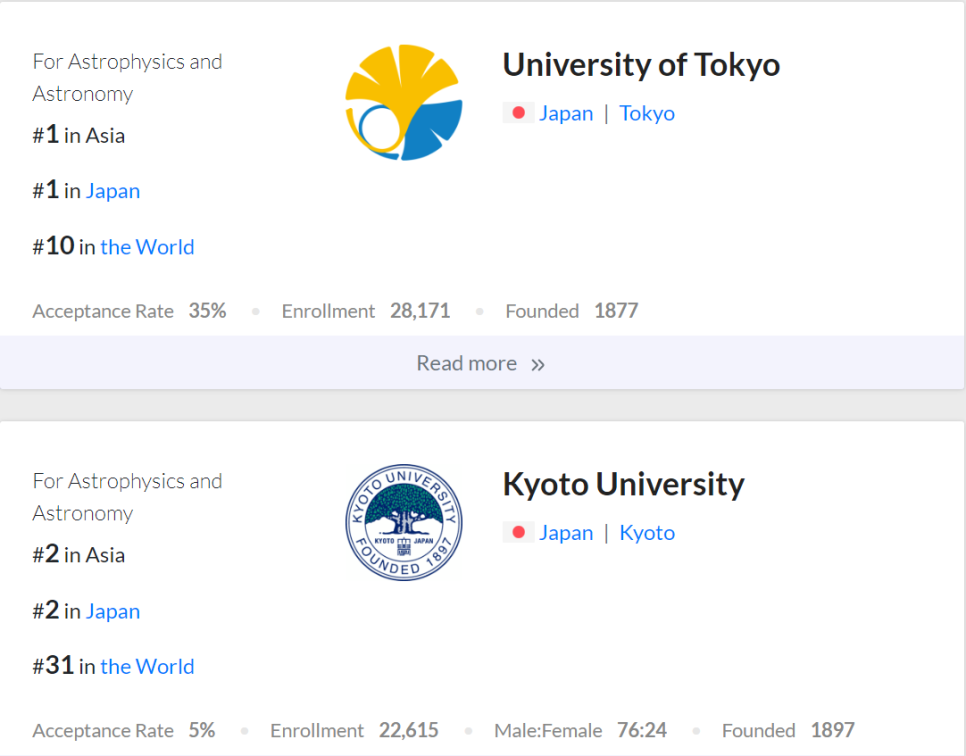Click the double chevron next to Read more
966x756 pixels.
click(538, 365)
